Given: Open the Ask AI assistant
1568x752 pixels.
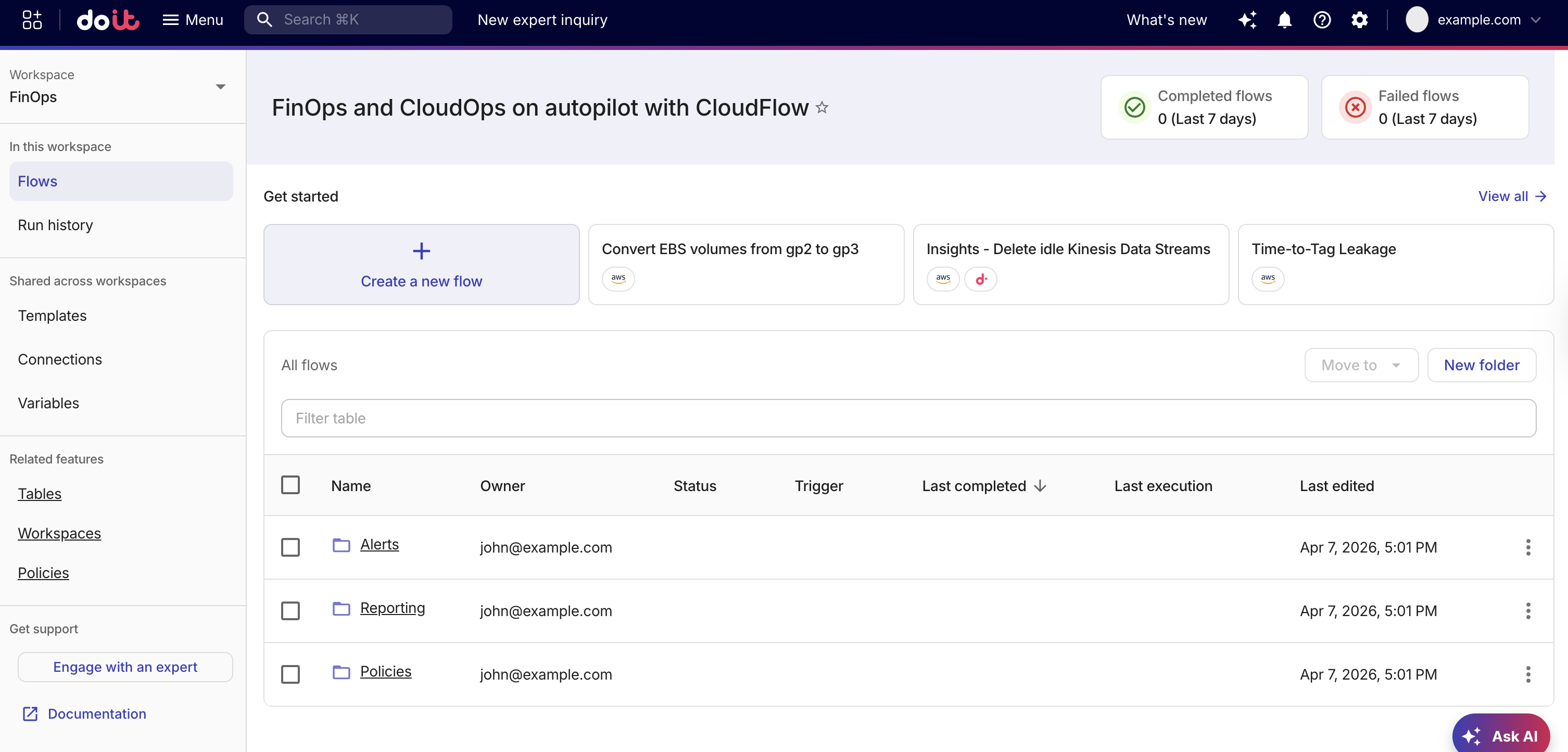Looking at the screenshot, I should click(x=1501, y=735).
